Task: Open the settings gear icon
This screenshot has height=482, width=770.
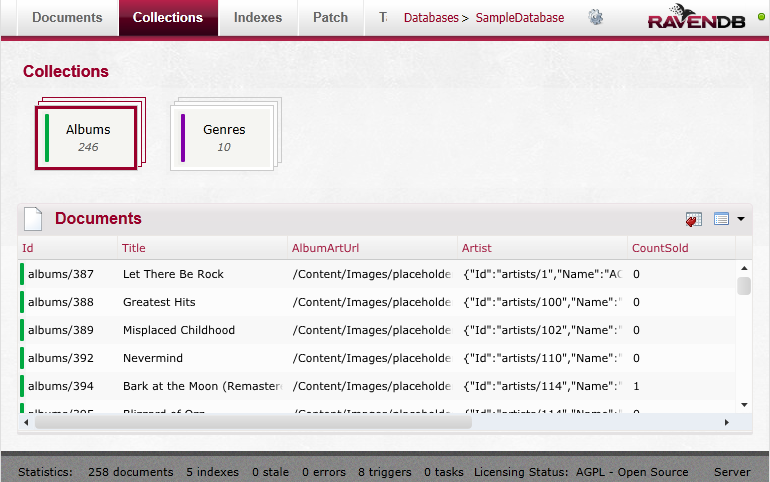Action: click(x=596, y=17)
